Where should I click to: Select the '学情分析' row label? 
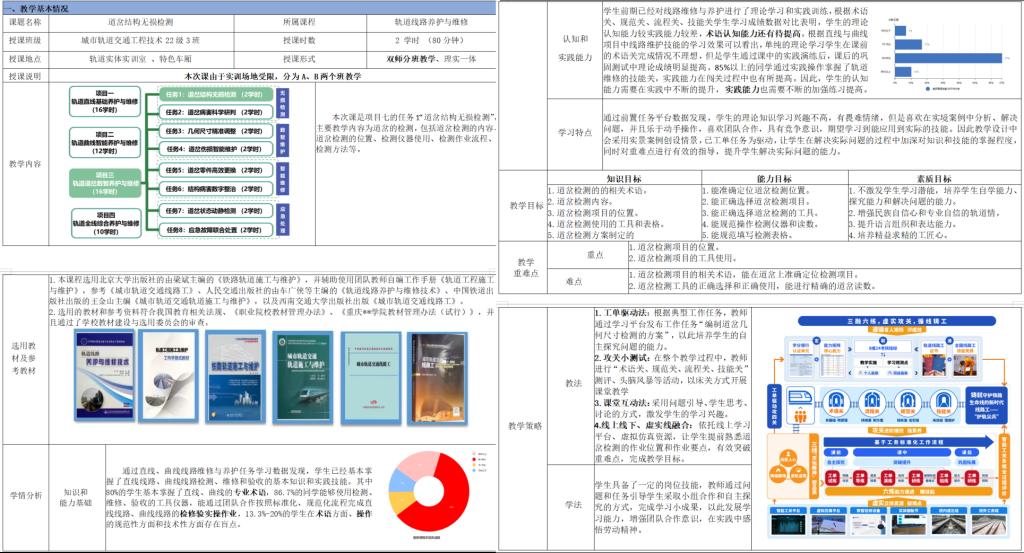25,496
